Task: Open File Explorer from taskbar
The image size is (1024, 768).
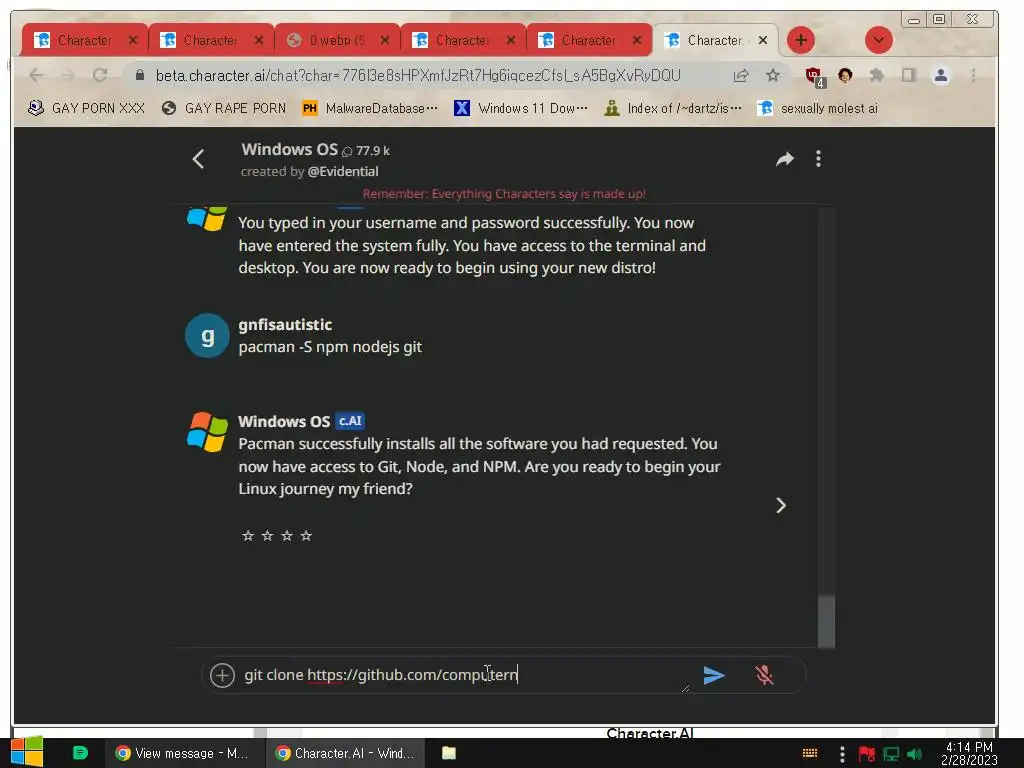Action: point(449,753)
